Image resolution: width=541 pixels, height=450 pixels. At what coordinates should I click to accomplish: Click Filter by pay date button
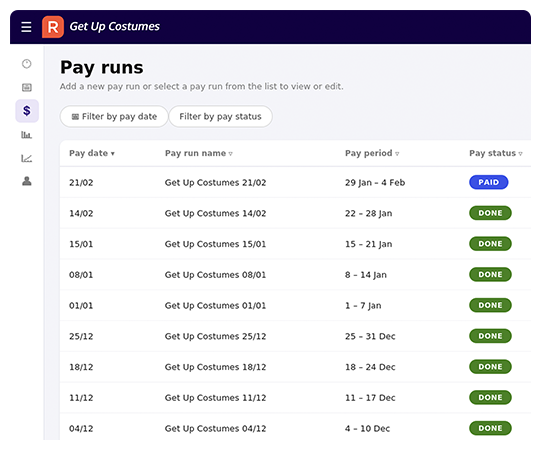pyautogui.click(x=114, y=117)
